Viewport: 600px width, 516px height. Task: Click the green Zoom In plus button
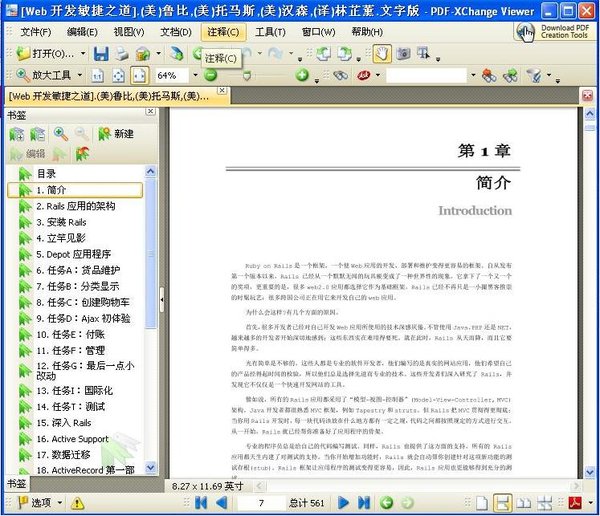pos(302,75)
